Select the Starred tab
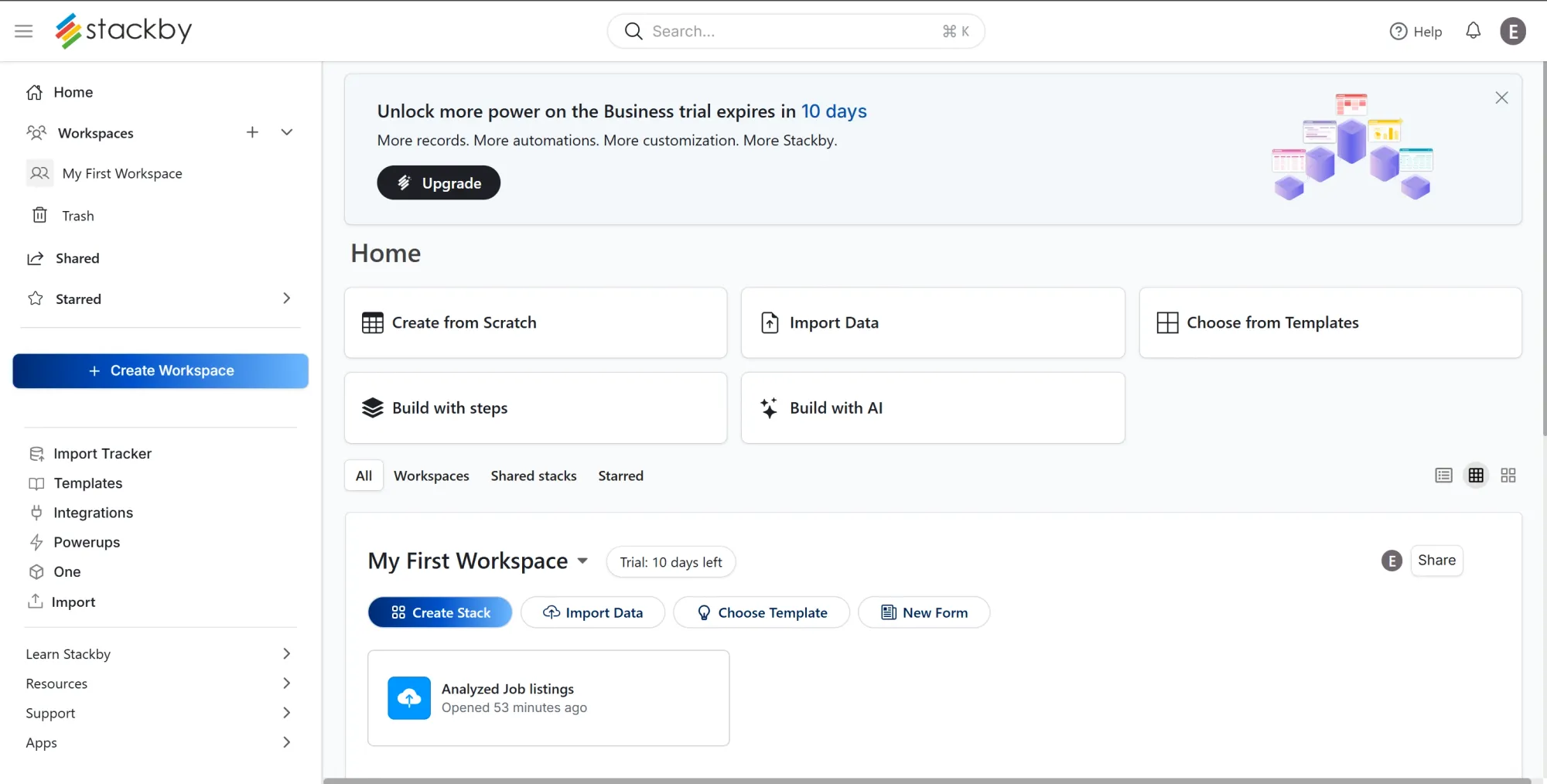This screenshot has width=1547, height=784. tap(620, 476)
